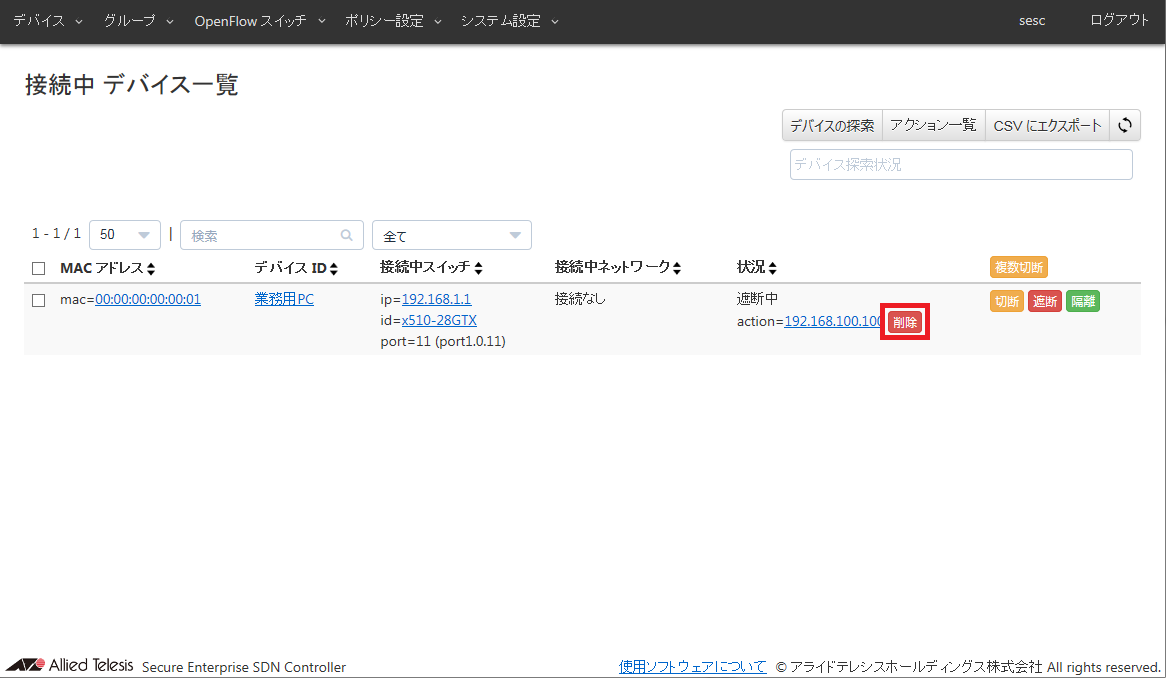Click the デバイス探索状況 field
Image resolution: width=1166 pixels, height=678 pixels.
(960, 165)
